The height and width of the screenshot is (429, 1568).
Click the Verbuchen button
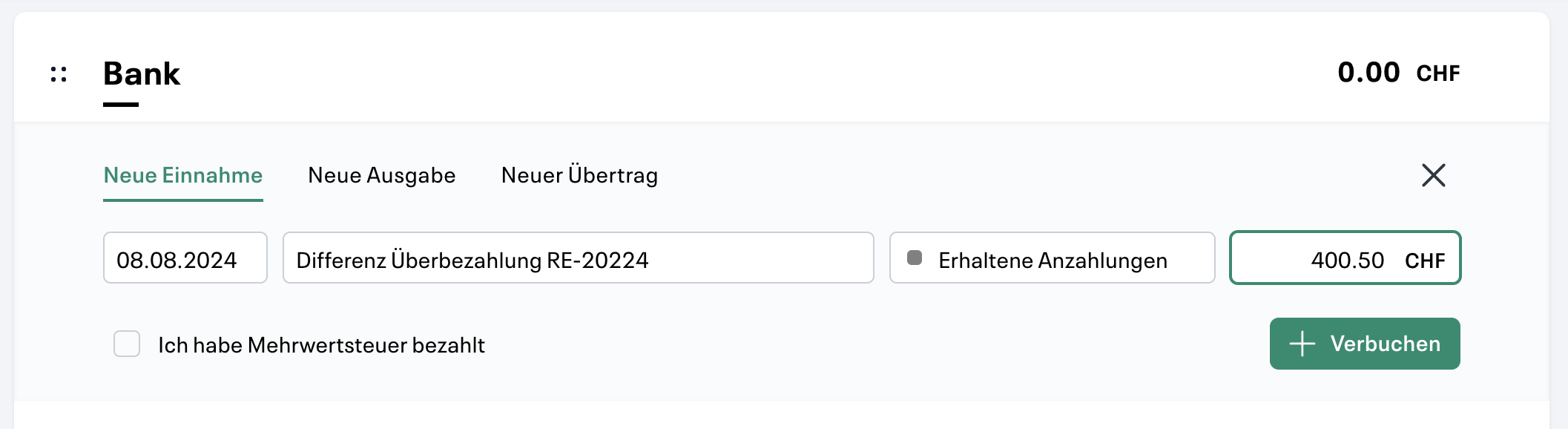pyautogui.click(x=1363, y=343)
